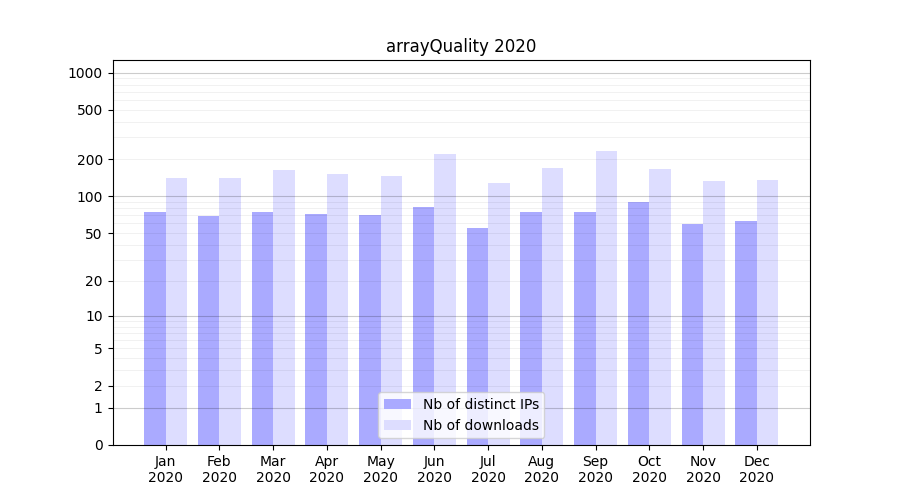This screenshot has height=500, width=900.
Task: Click the 1000 y-axis tick label
Action: (x=85, y=73)
